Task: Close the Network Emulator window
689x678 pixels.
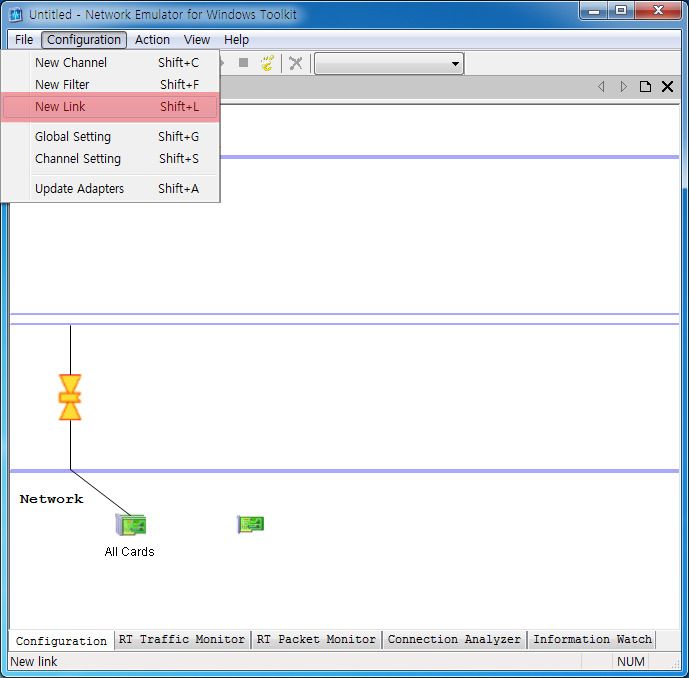Action: tap(658, 11)
